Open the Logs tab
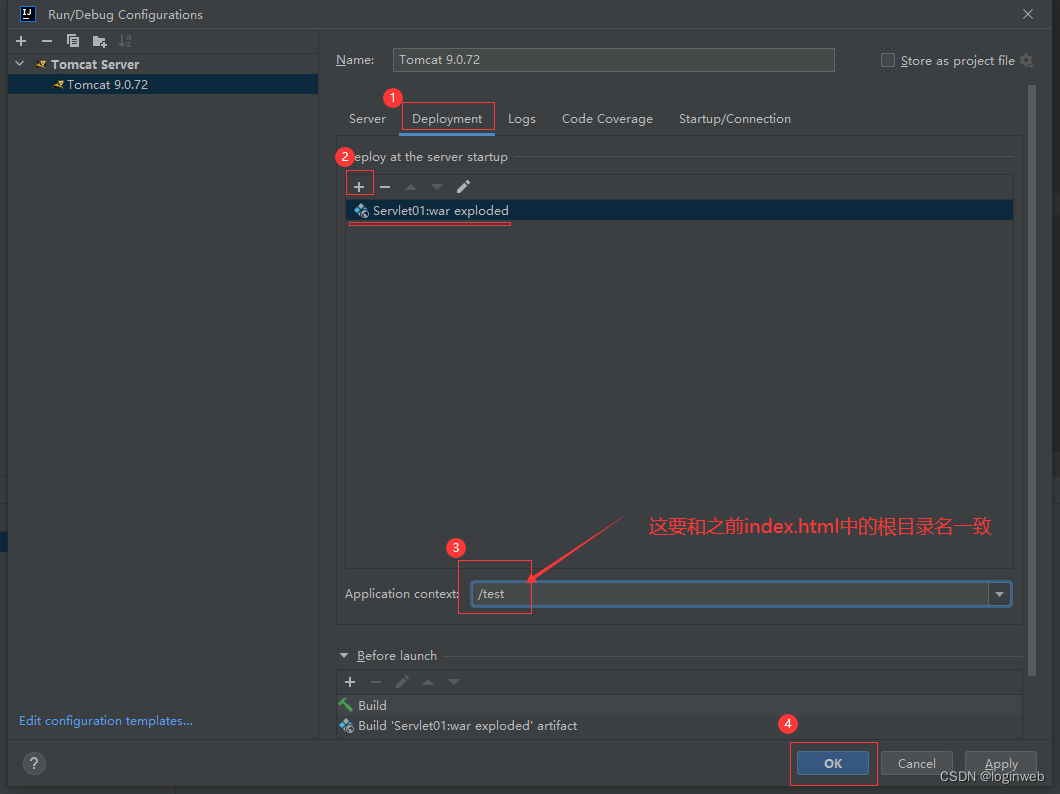 pos(521,119)
